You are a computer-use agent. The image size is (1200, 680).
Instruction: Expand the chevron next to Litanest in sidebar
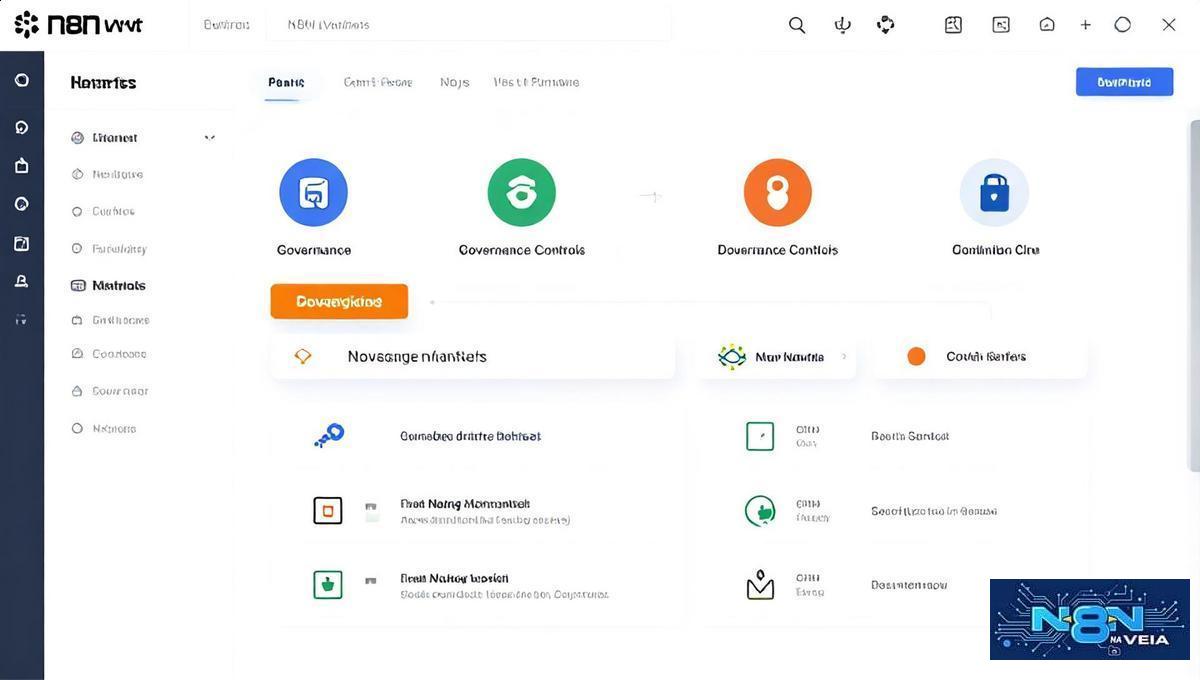click(x=209, y=138)
